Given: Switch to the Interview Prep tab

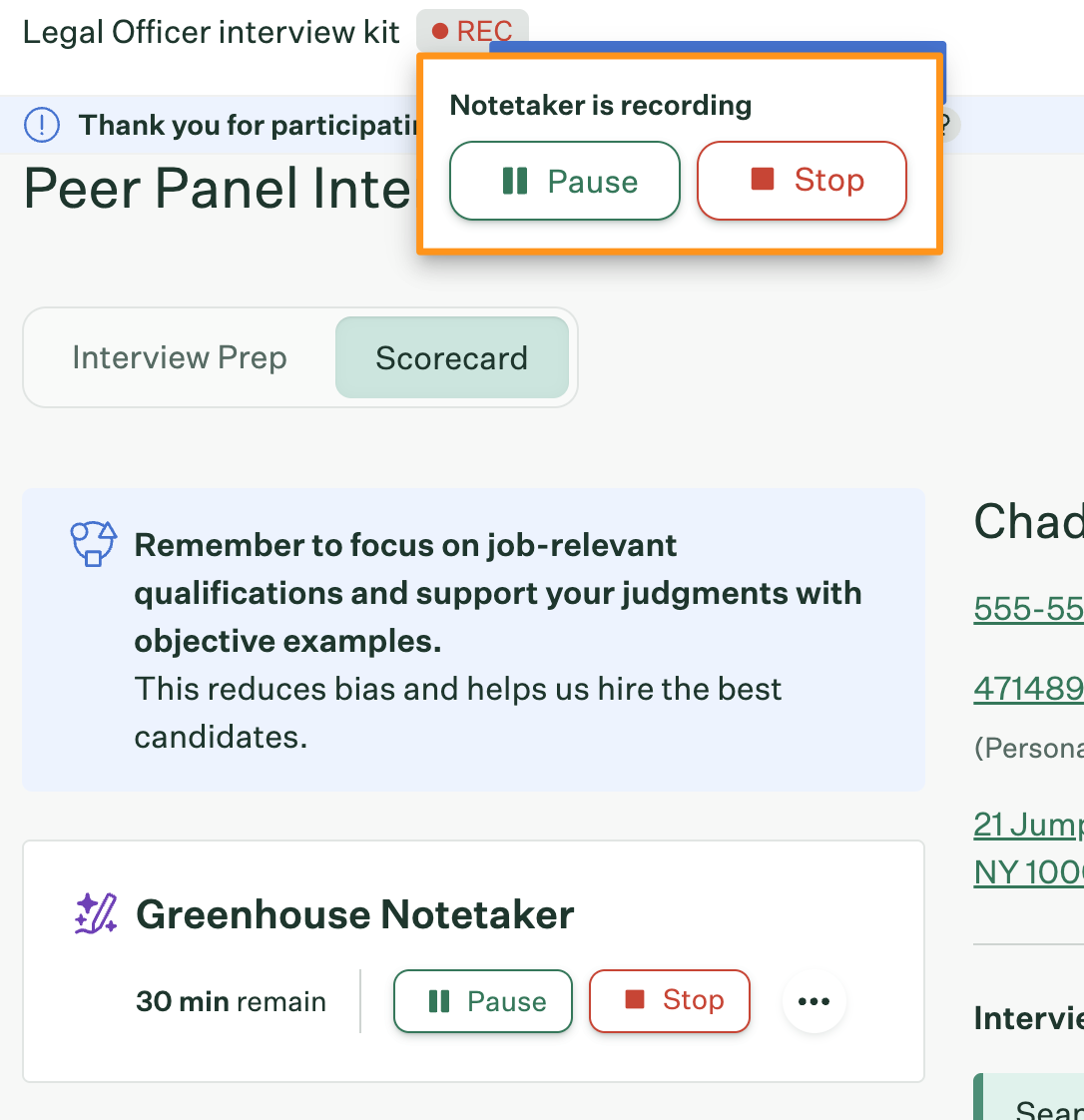Looking at the screenshot, I should 180,357.
